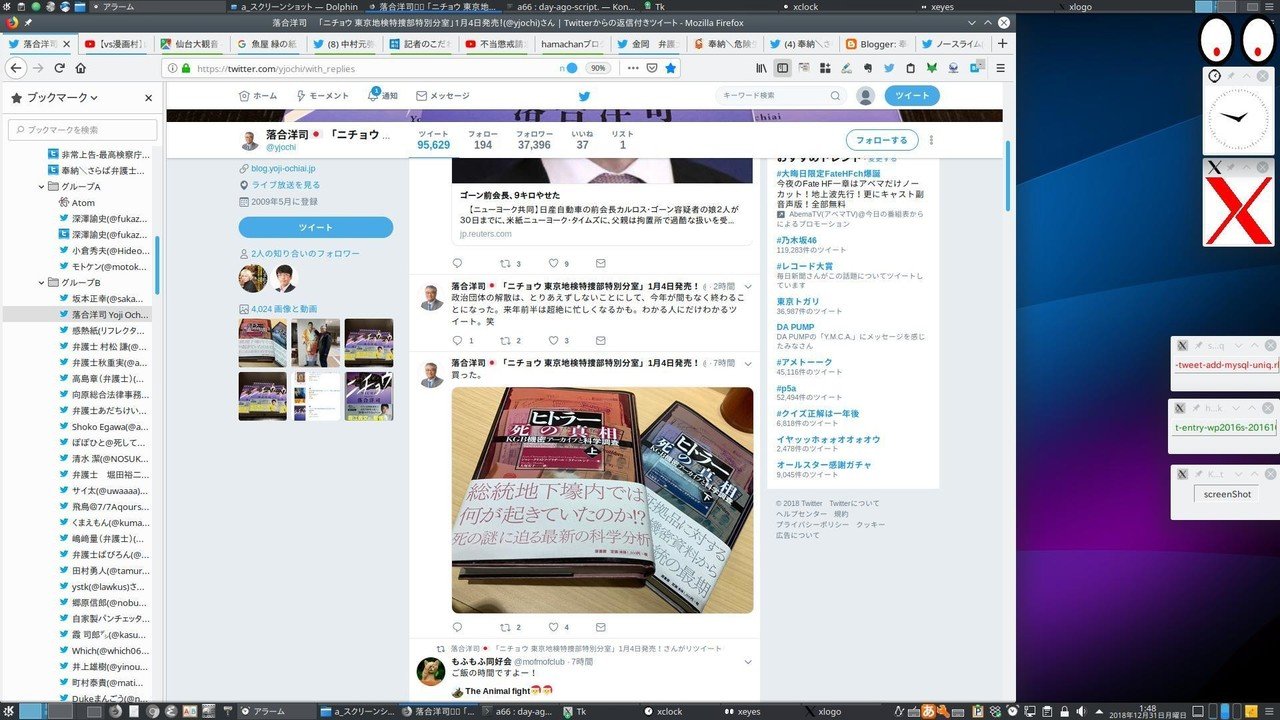Click blue ツイート button in header

[x=912, y=96]
